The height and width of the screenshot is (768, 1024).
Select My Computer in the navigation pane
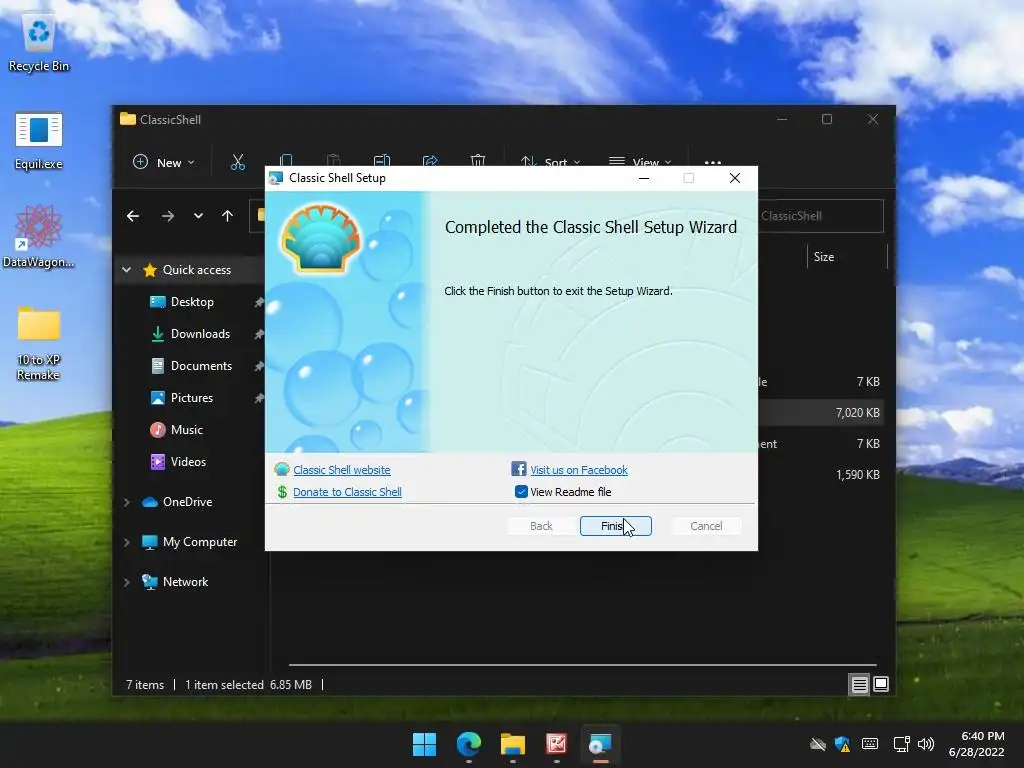[x=200, y=541]
